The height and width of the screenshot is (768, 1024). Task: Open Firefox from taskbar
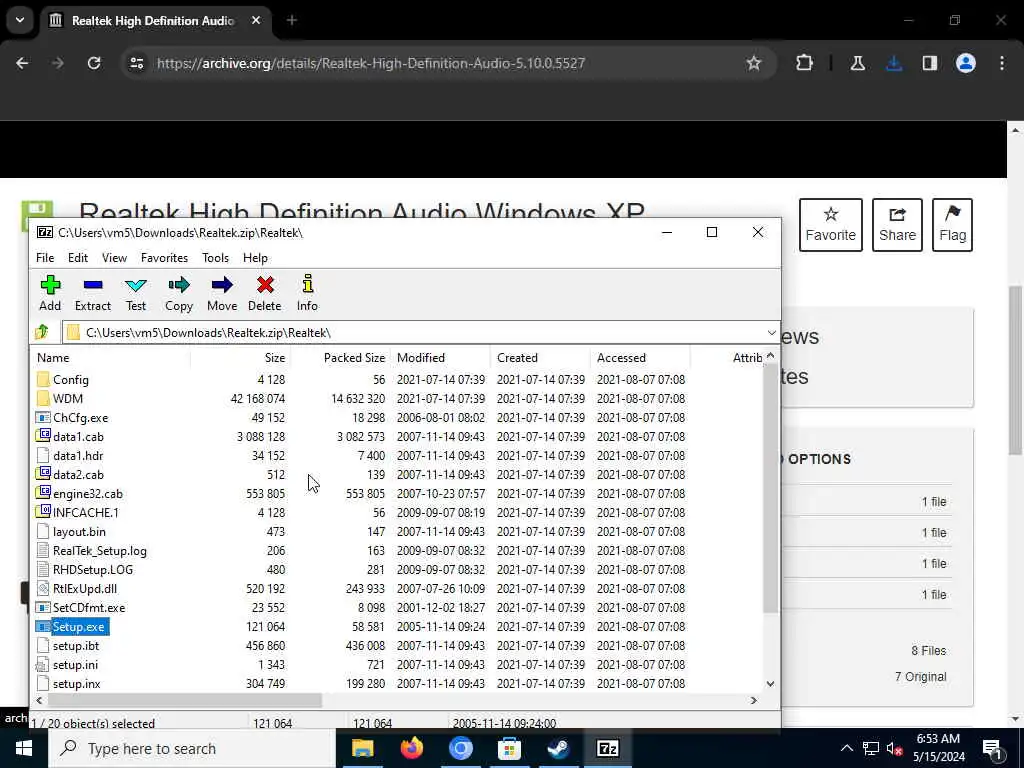coord(411,748)
